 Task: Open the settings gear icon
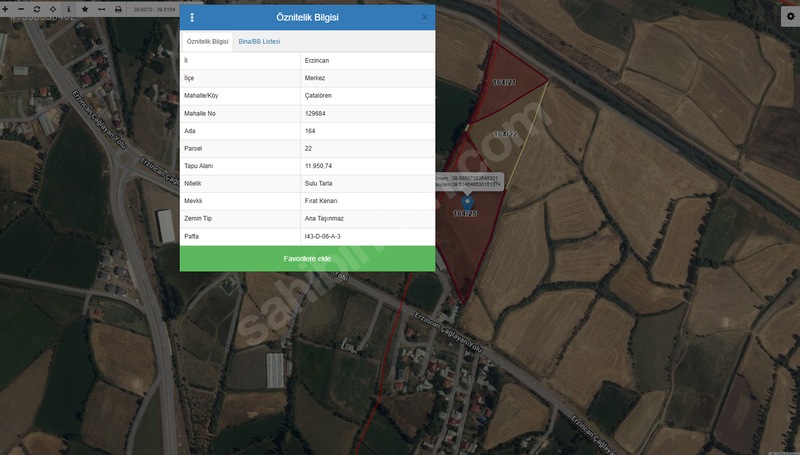(790, 16)
